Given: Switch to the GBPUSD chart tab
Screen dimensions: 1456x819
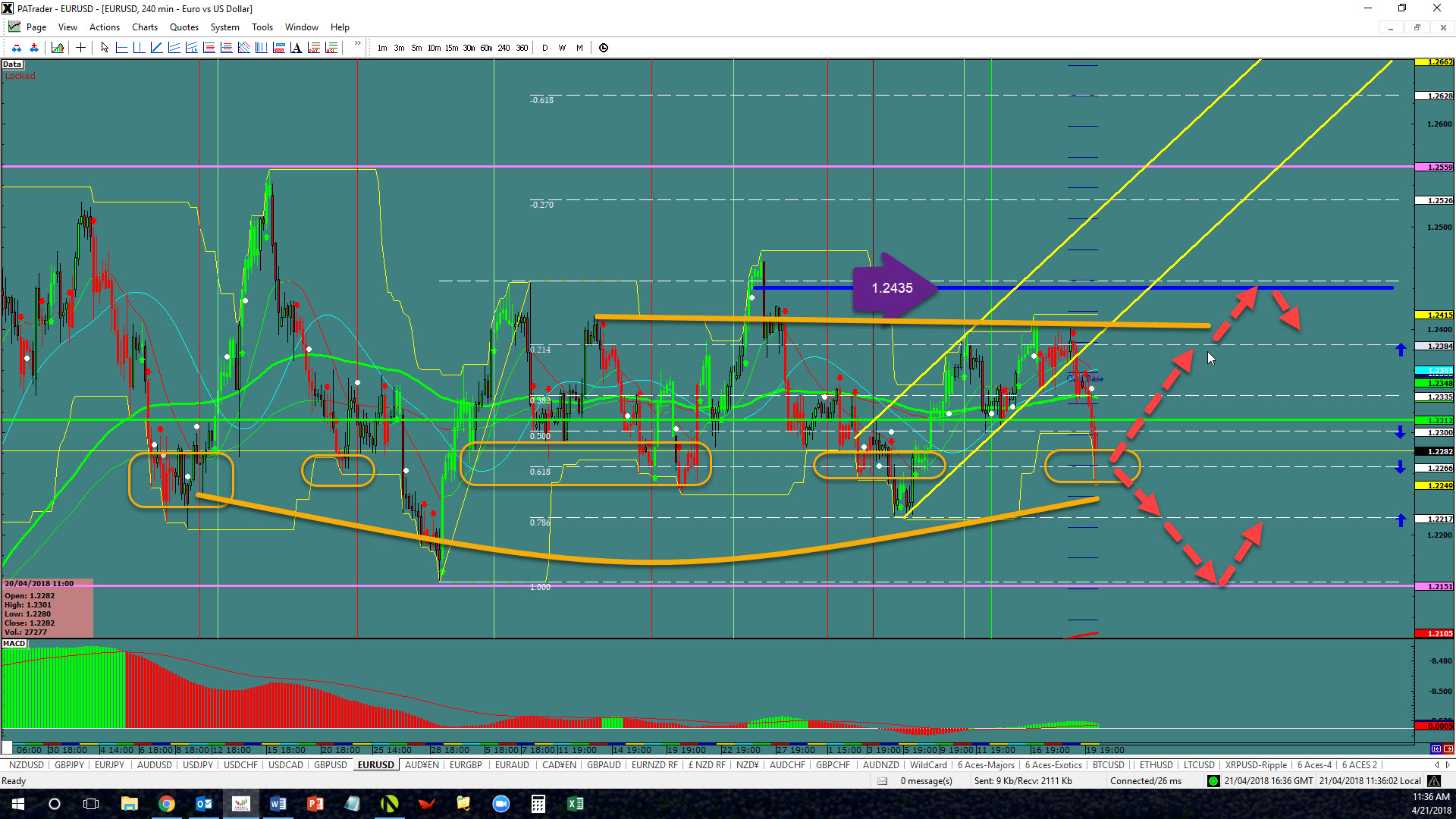Looking at the screenshot, I should (x=331, y=765).
